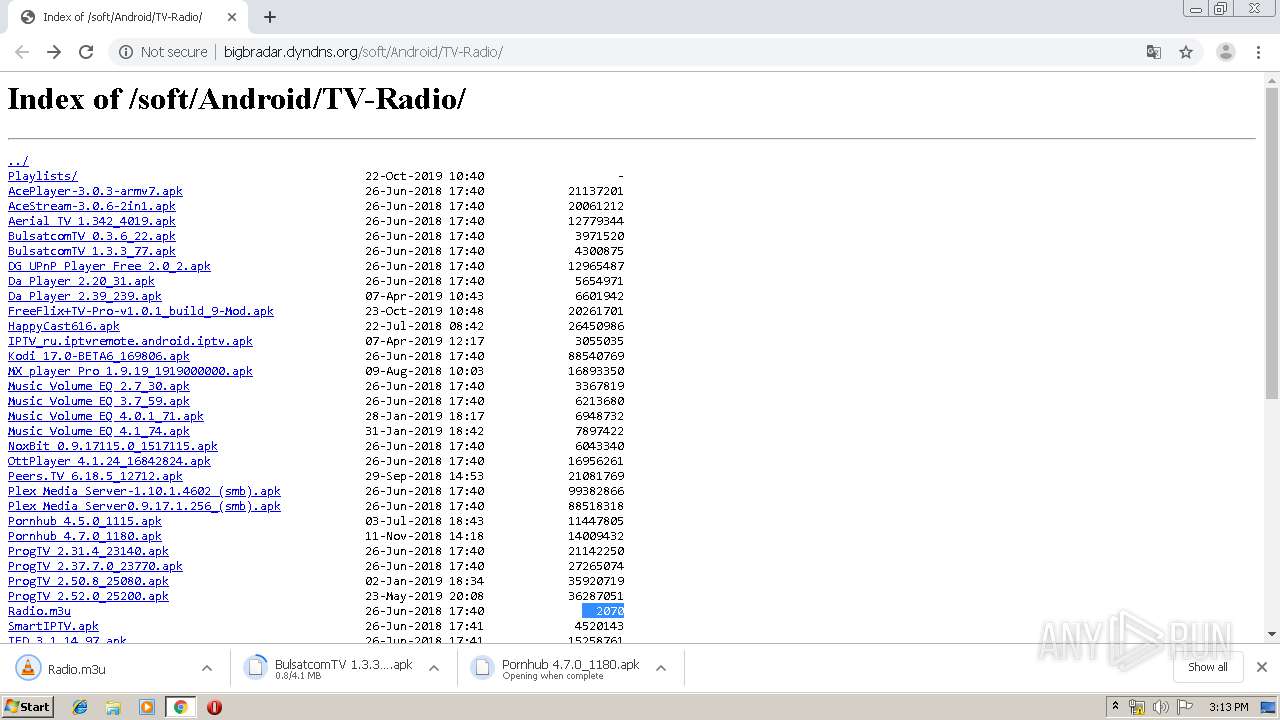
Task: Download FreeFlix+TV-Pro-v1.0.1_build_9-Mod.apk
Action: pos(141,311)
